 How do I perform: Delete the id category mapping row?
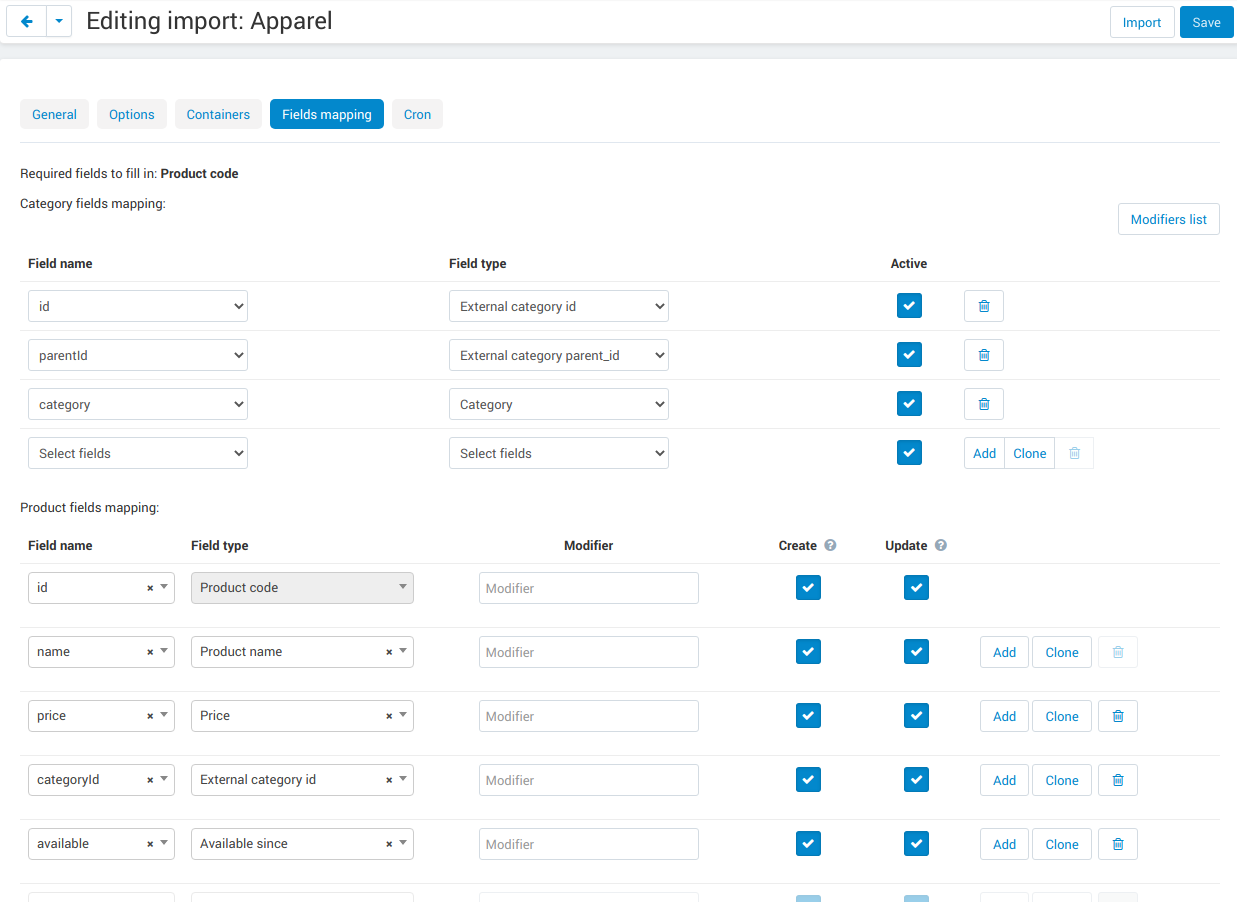pyautogui.click(x=983, y=306)
